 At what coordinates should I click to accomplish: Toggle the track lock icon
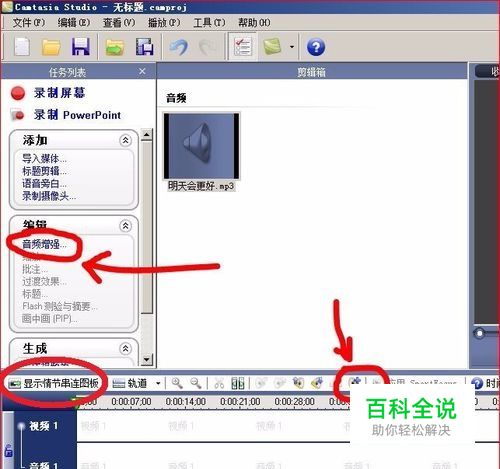click(x=8, y=451)
